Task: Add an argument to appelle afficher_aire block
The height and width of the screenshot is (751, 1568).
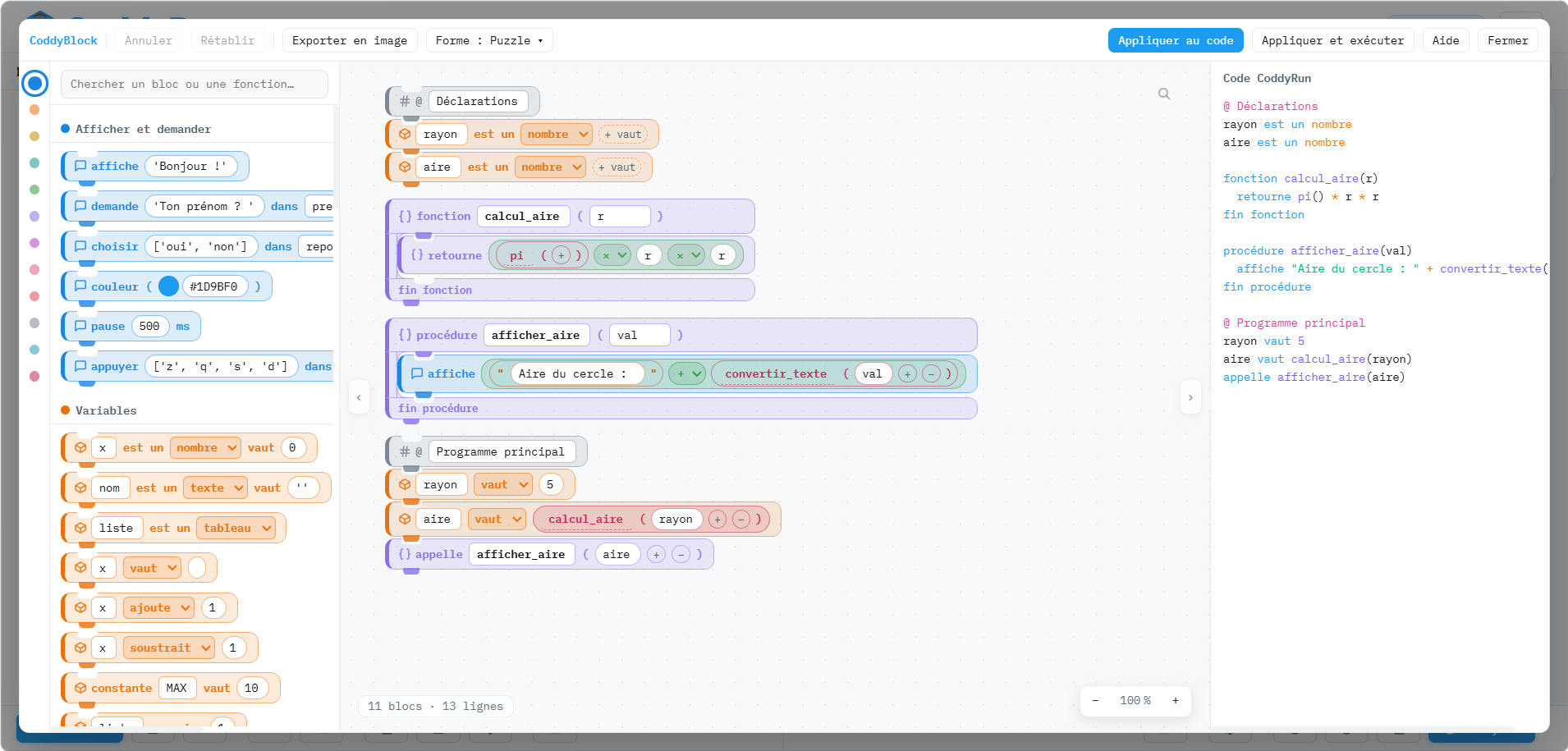Action: (x=656, y=555)
